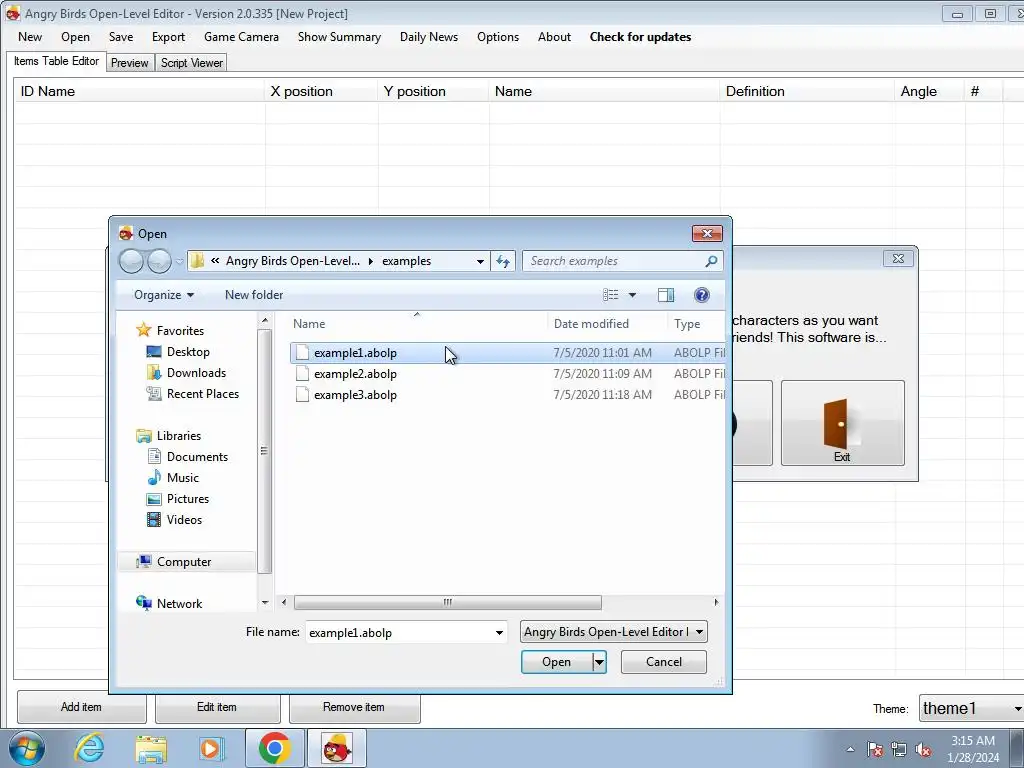Click the Back navigation arrow in Open dialog

click(131, 261)
